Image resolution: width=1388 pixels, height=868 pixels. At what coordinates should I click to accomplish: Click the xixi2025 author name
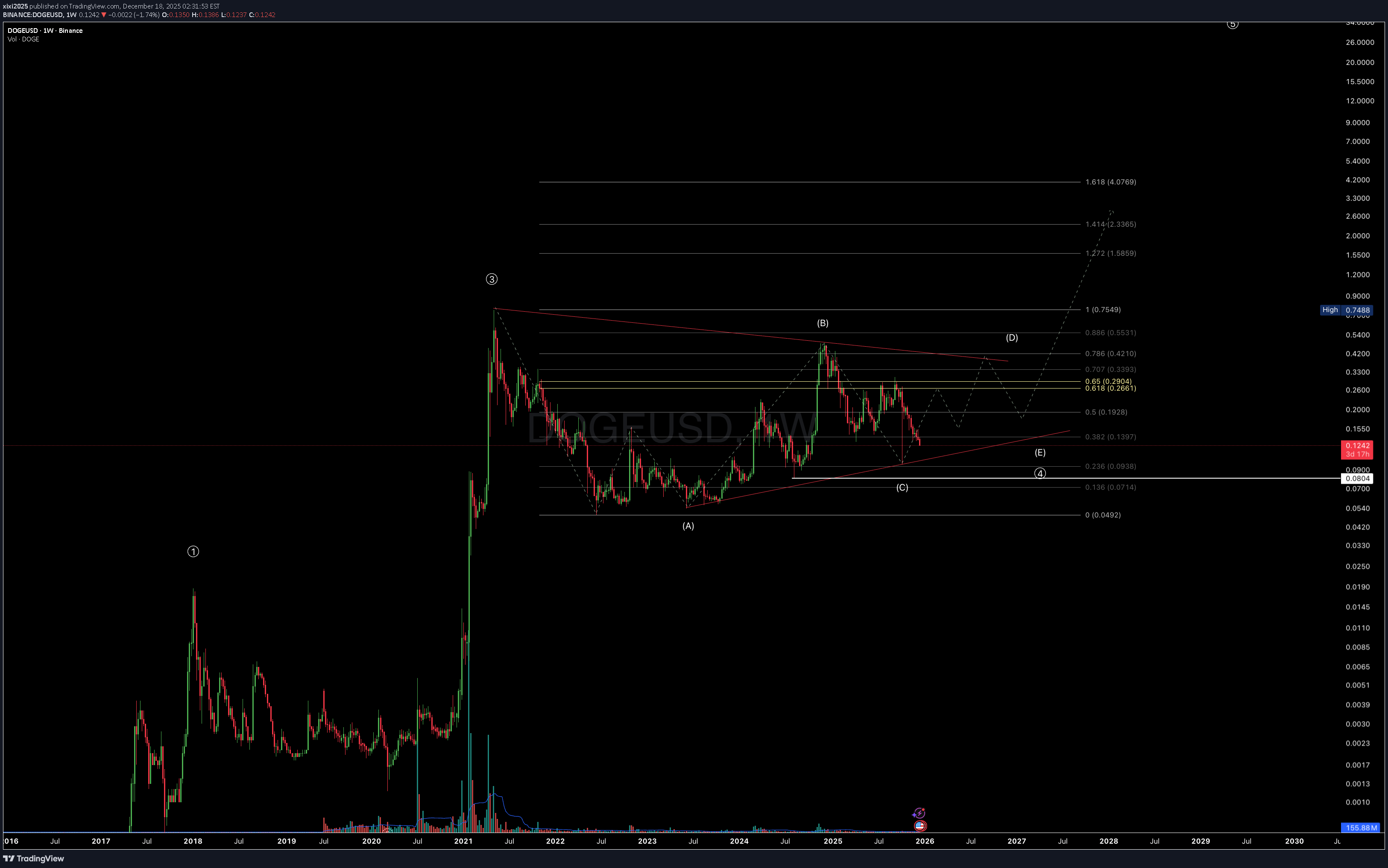pos(15,6)
